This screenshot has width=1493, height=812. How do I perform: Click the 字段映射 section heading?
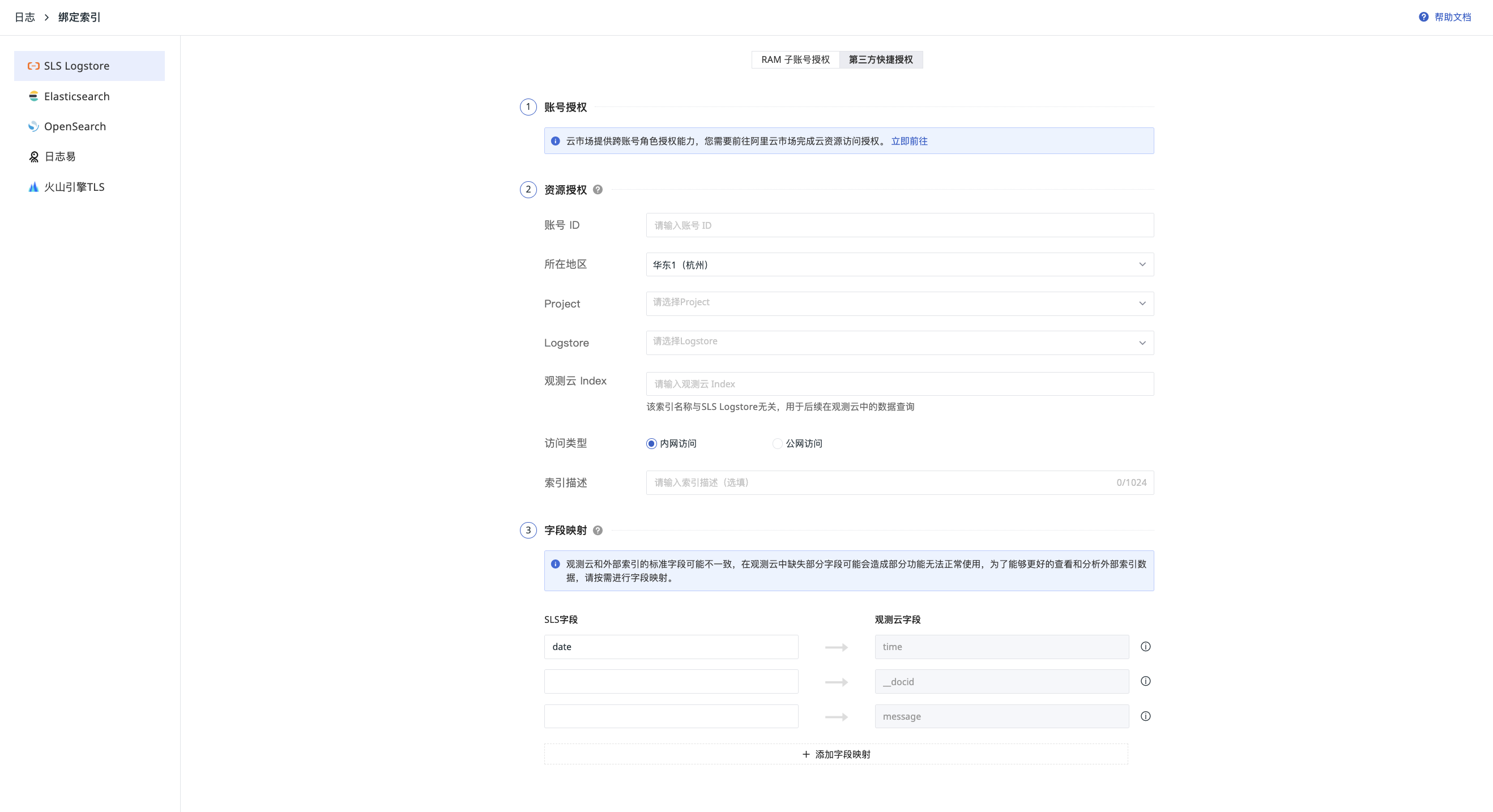pos(565,531)
